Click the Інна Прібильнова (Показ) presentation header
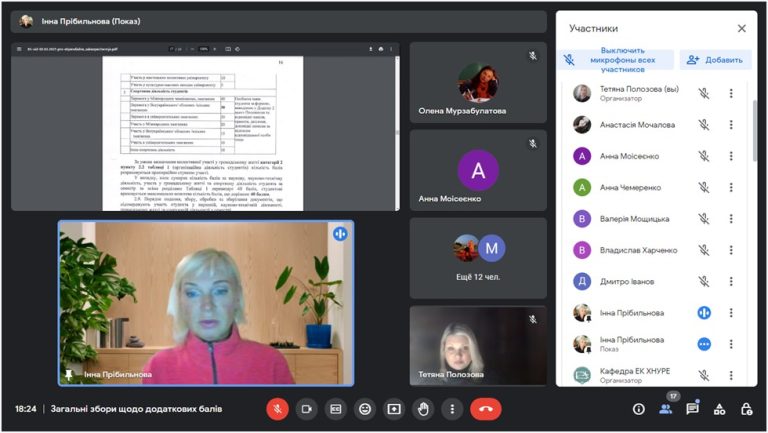The height and width of the screenshot is (433, 768). point(278,22)
